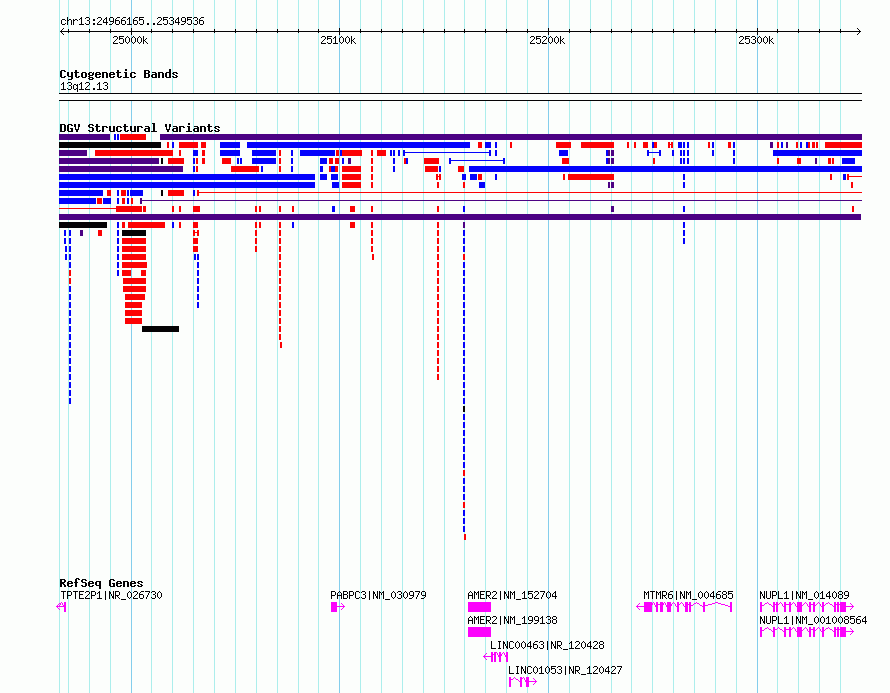Click the NUPL1 NM_001008564 exon structure glyph
The image size is (890, 693).
(807, 632)
